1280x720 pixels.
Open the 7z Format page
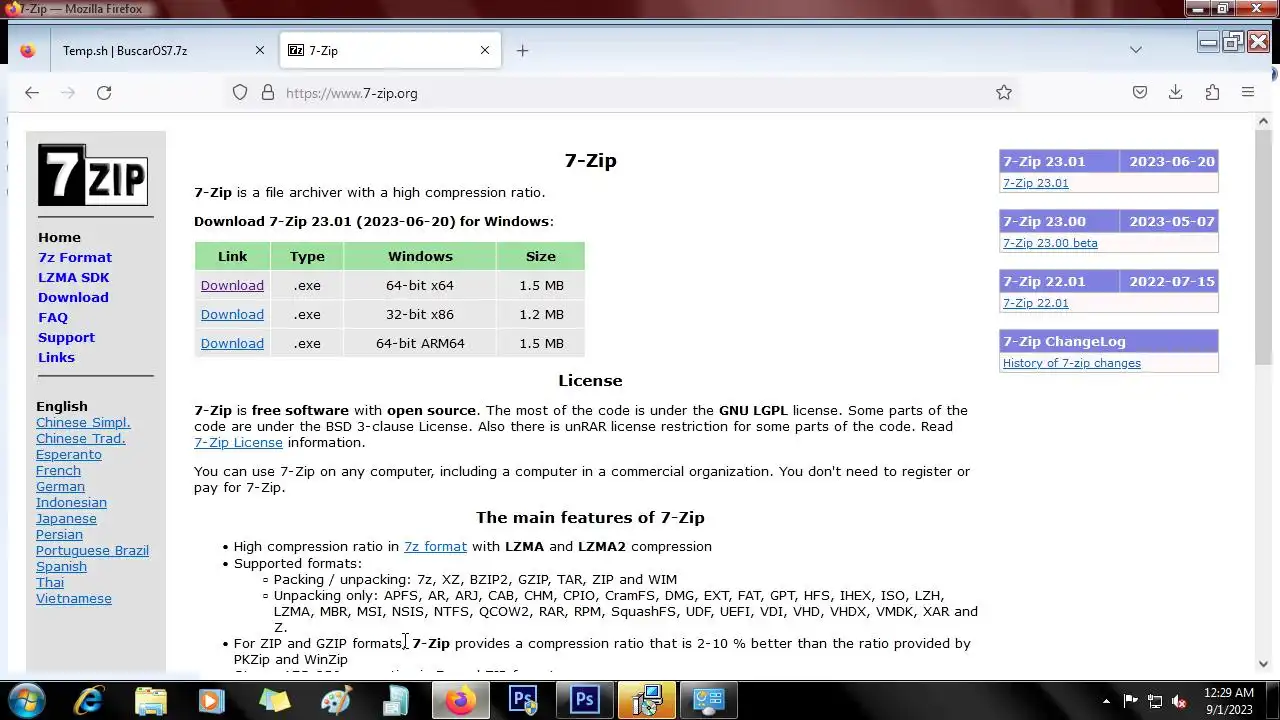point(75,258)
